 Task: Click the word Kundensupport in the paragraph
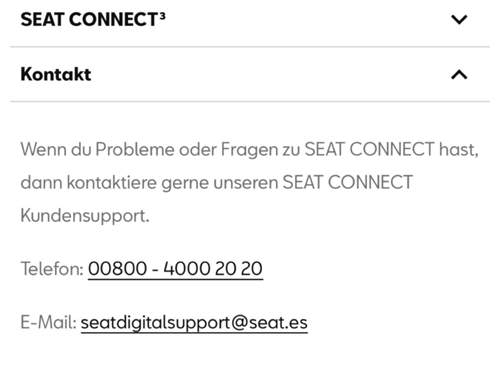coord(85,216)
